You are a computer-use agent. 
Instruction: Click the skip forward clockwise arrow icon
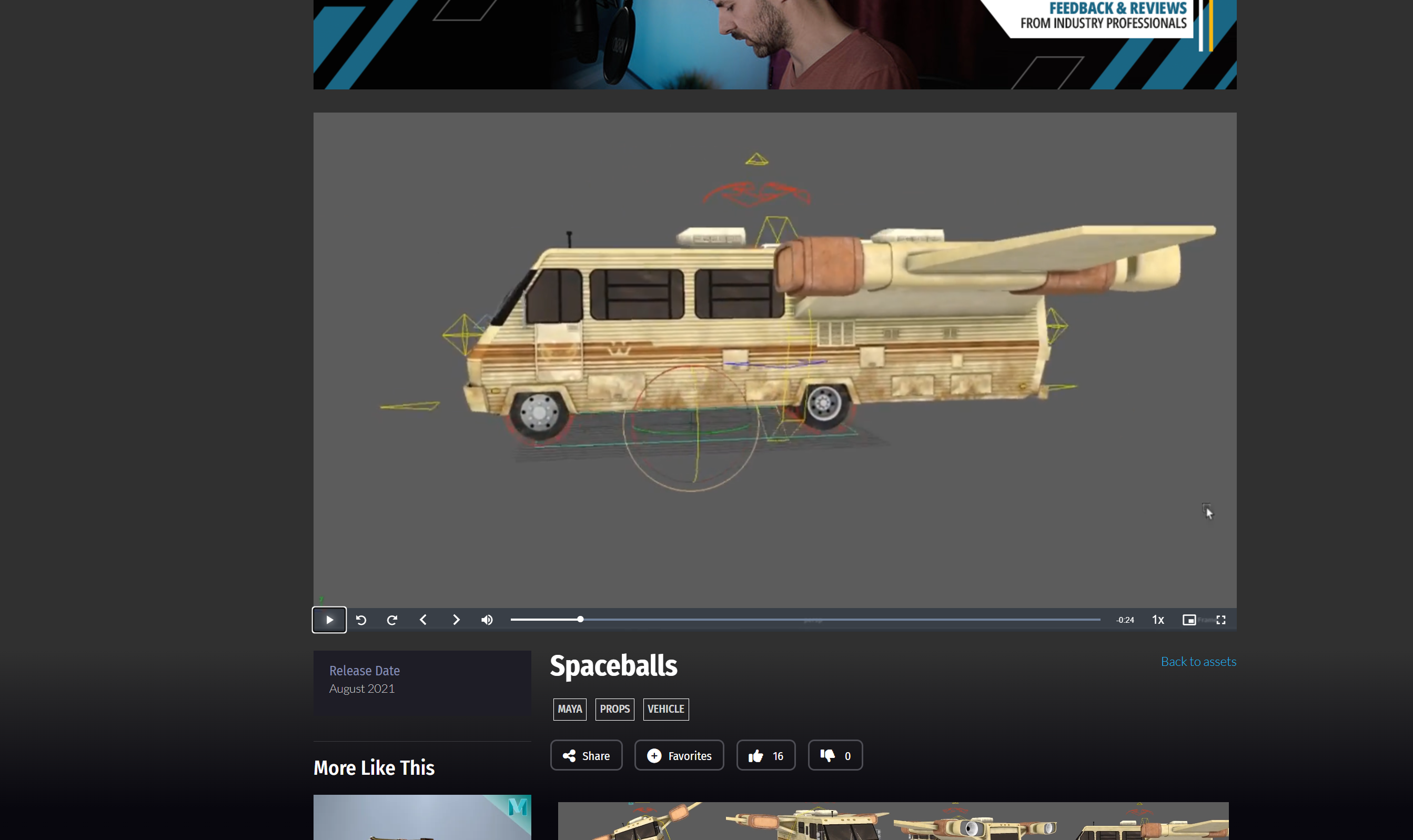coord(392,620)
